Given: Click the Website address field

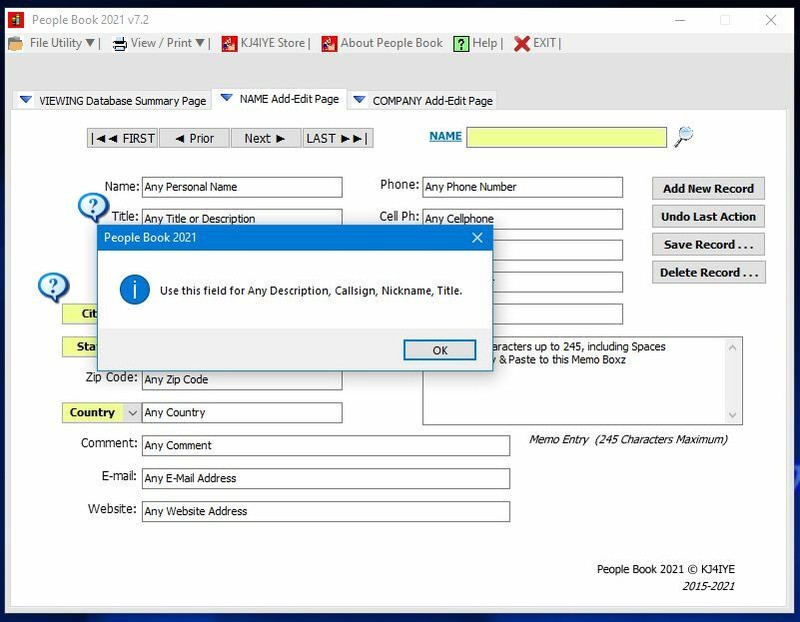Looking at the screenshot, I should 326,511.
